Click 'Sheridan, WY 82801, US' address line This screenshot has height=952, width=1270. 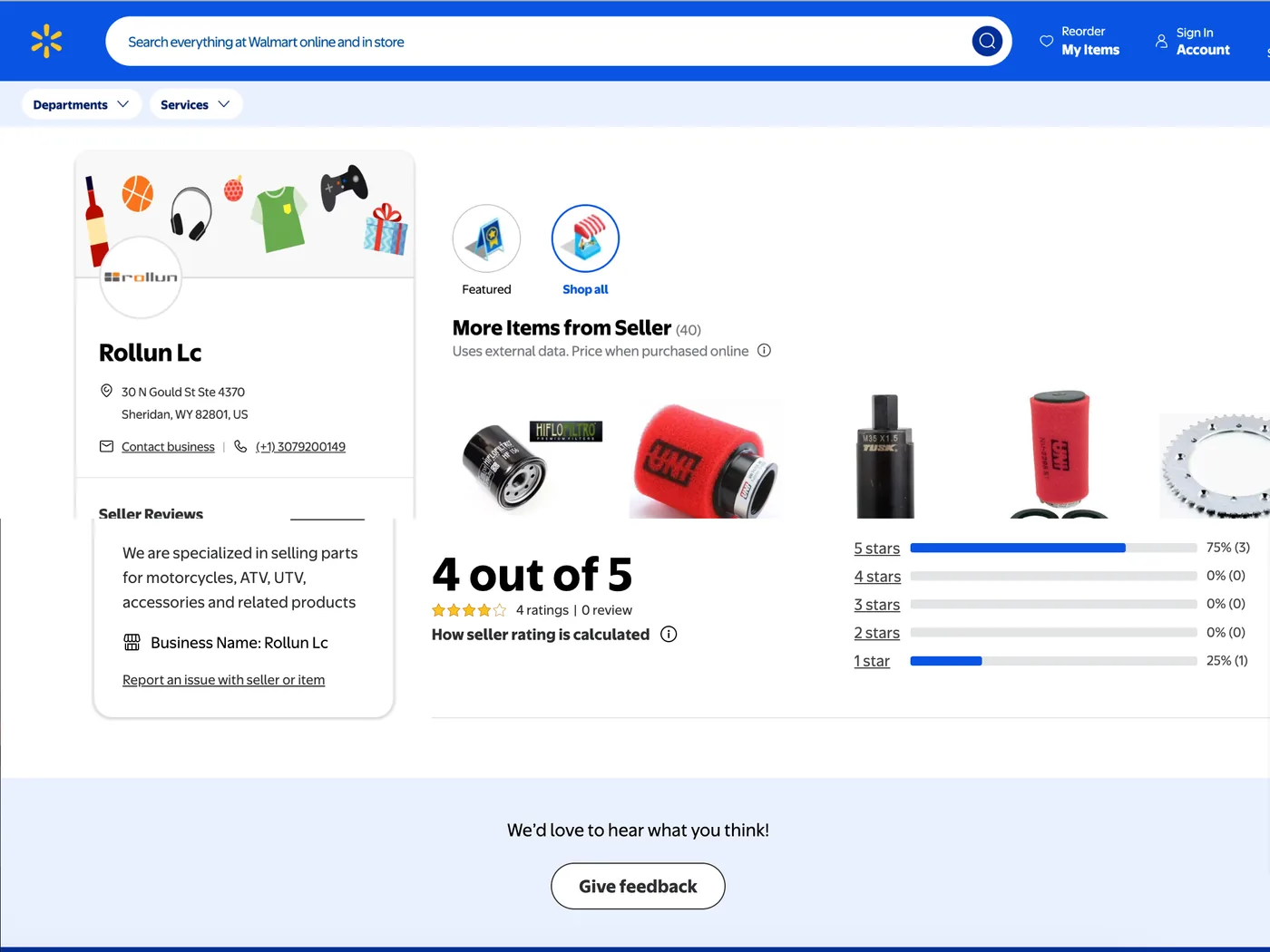point(184,414)
